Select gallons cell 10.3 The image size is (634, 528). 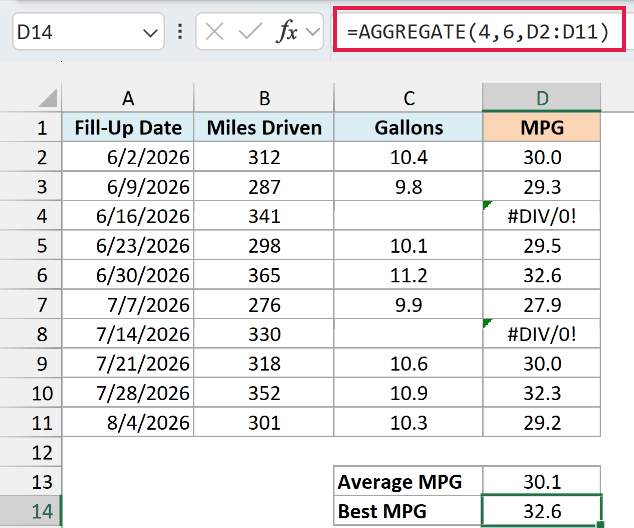tap(408, 422)
